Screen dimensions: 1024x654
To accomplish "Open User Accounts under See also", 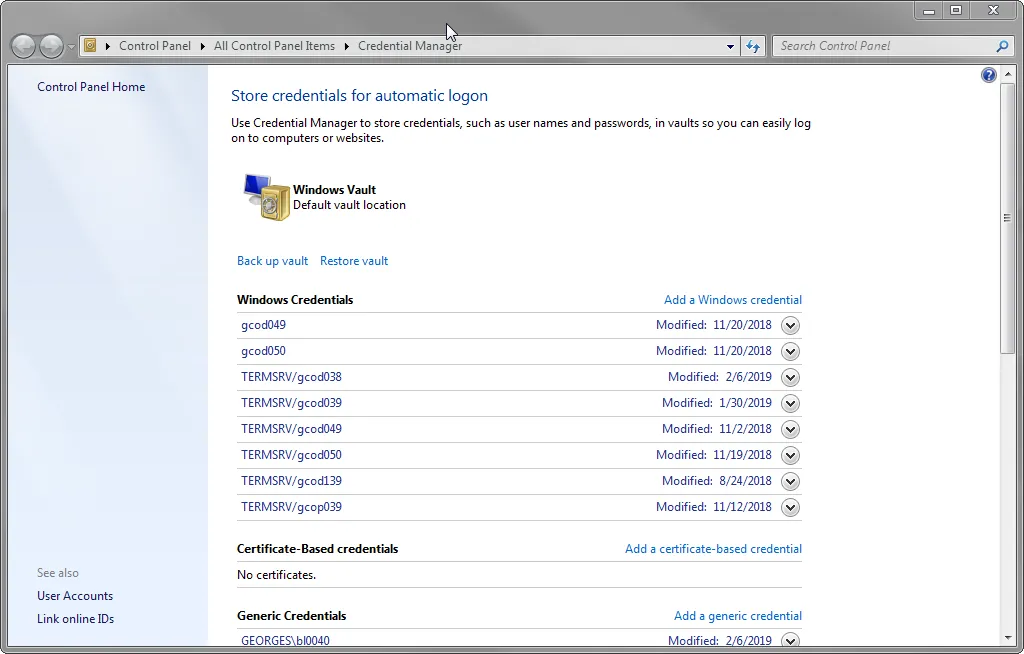I will pos(75,596).
